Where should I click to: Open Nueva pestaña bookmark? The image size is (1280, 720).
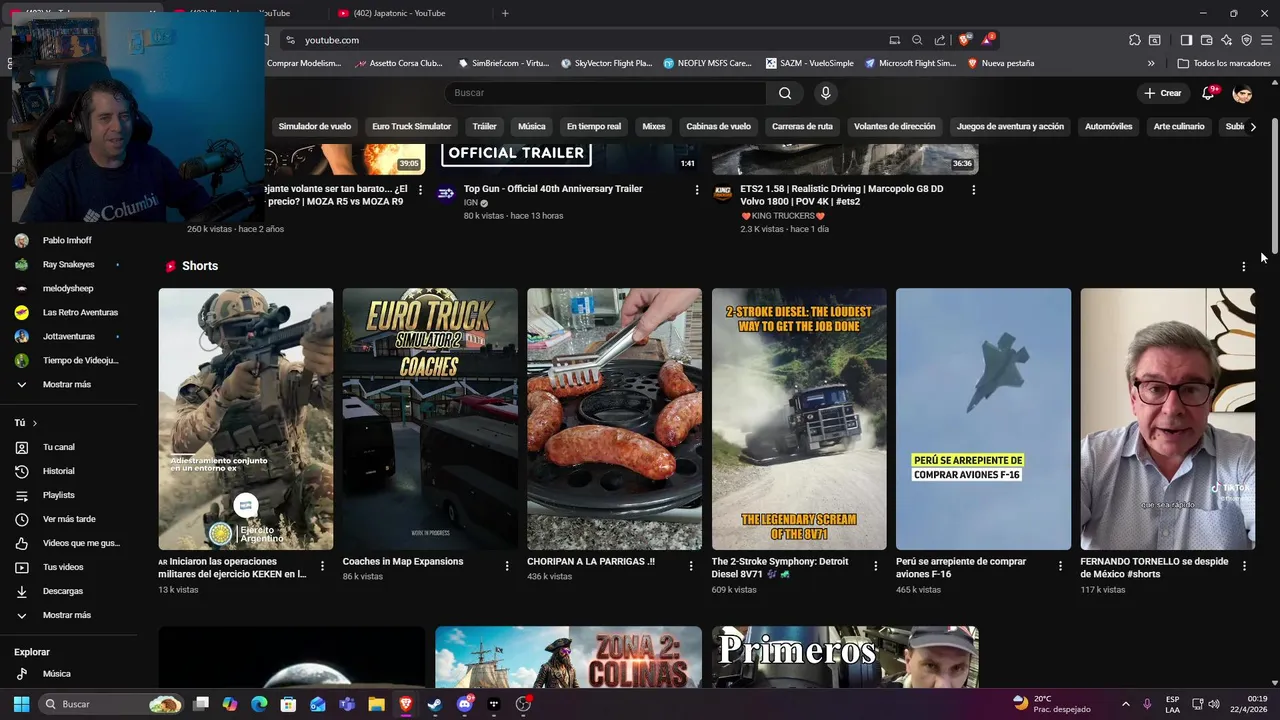coord(1000,63)
